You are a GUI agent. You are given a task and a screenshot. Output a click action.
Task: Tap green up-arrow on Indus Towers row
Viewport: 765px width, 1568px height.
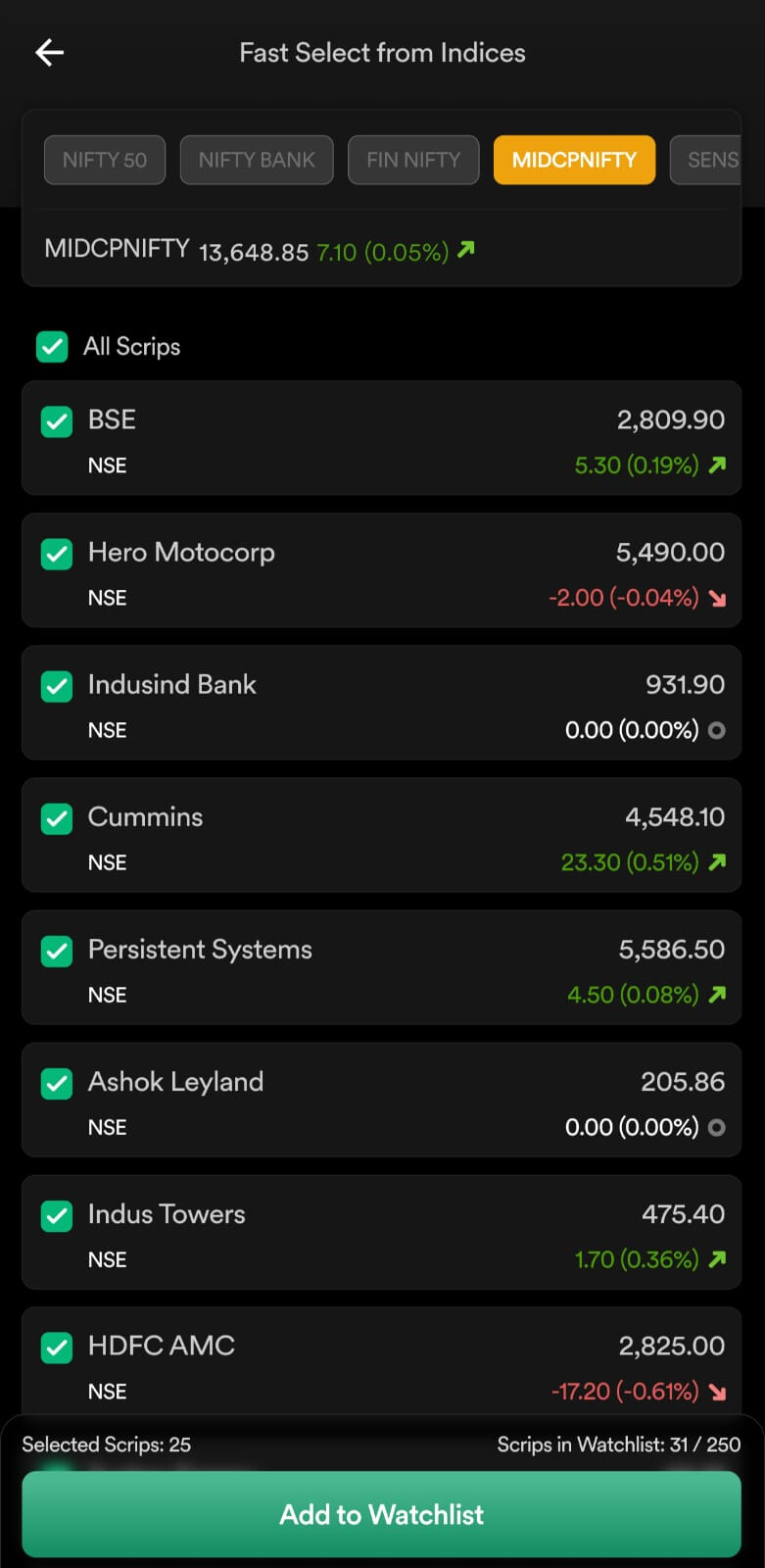[x=718, y=1259]
